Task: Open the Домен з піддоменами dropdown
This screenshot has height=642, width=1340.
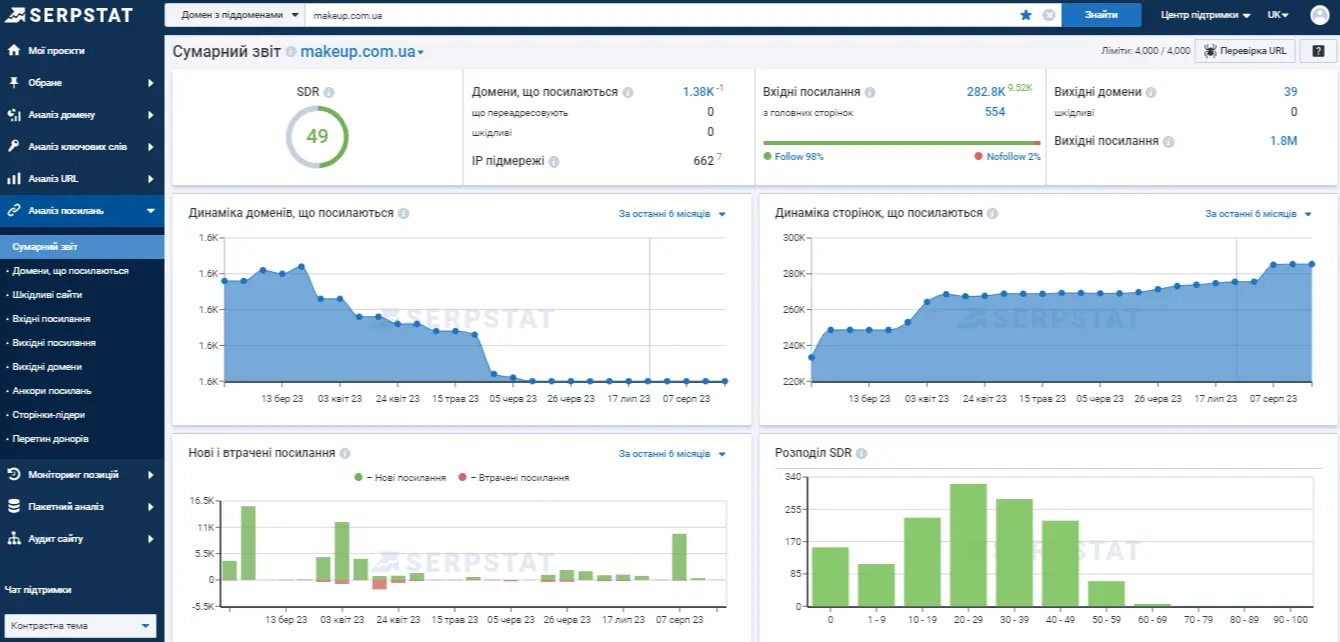Action: point(234,15)
